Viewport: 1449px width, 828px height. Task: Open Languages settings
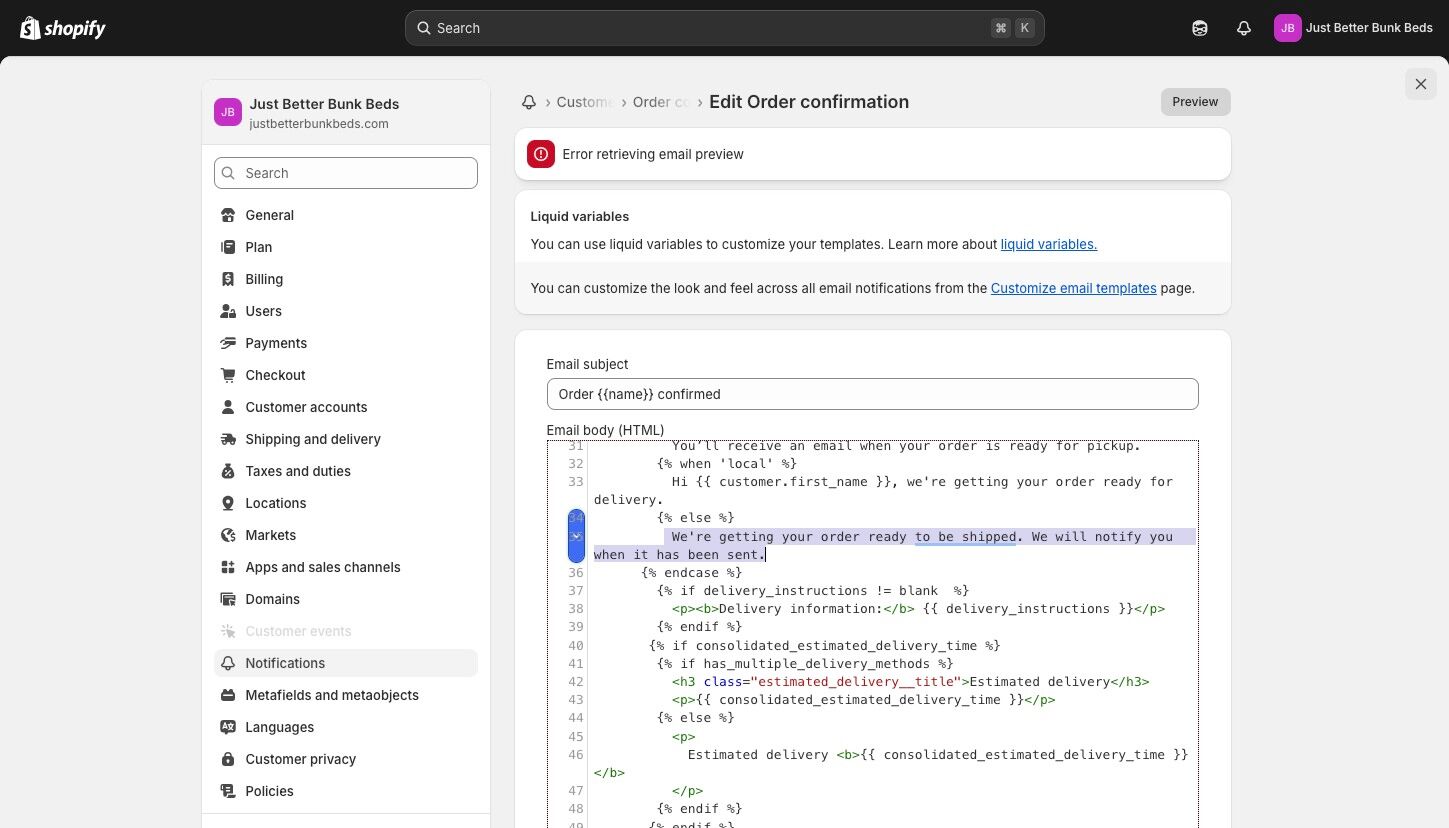279,727
